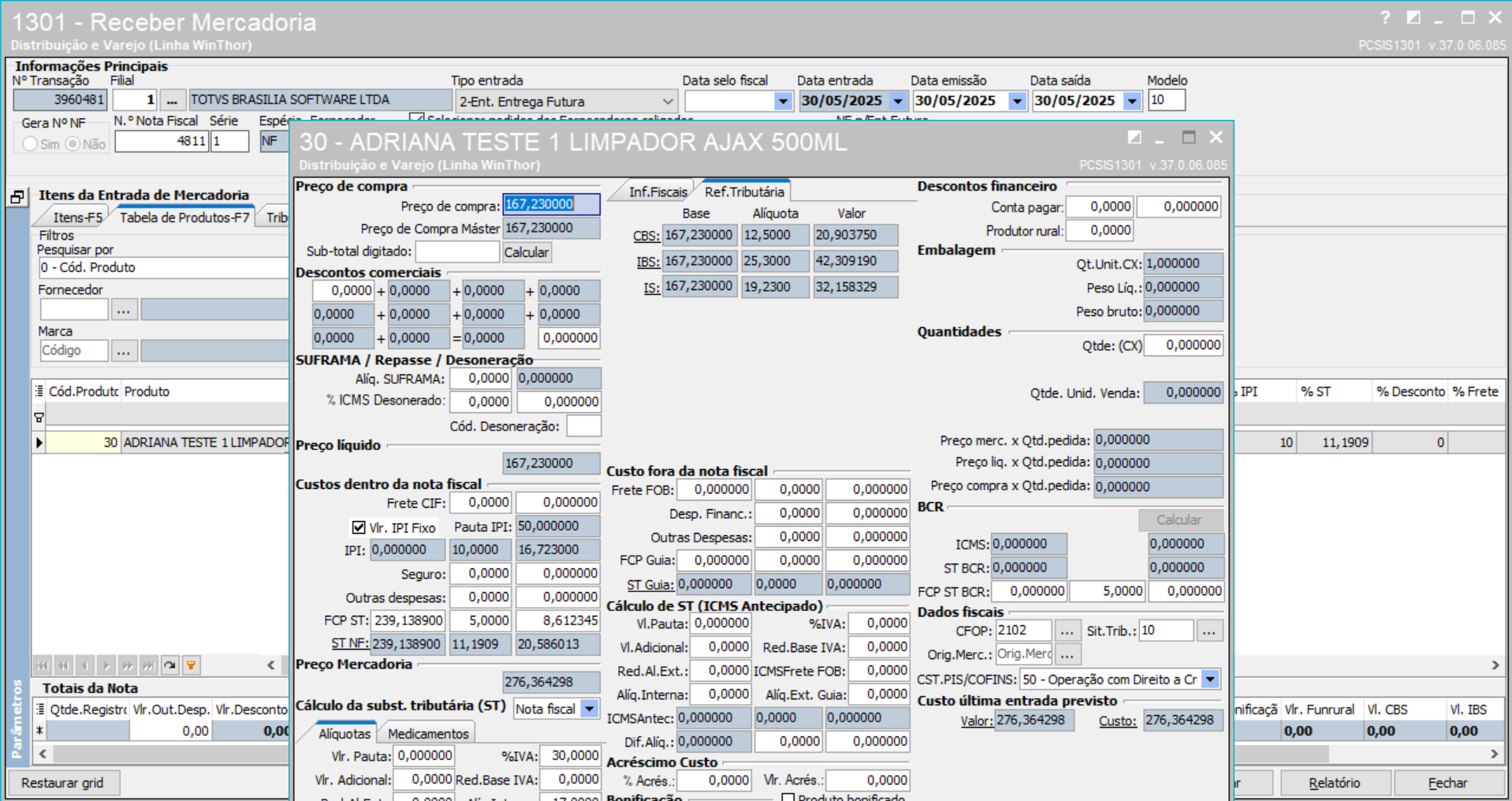Image resolution: width=1512 pixels, height=801 pixels.
Task: Open the CFOP lookup ellipsis button
Action: click(1067, 631)
